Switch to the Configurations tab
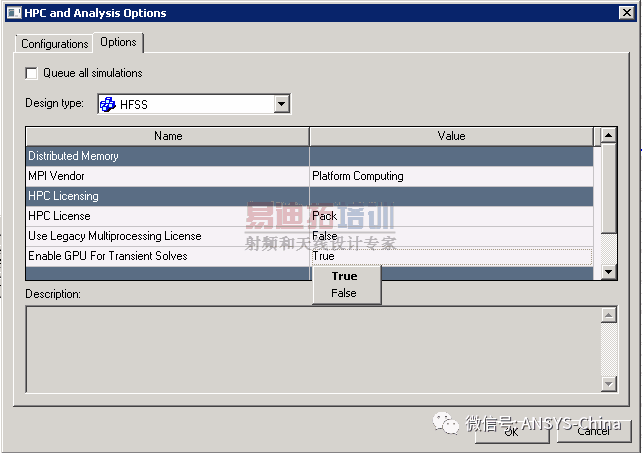Viewport: 642px width, 453px height. pos(54,43)
